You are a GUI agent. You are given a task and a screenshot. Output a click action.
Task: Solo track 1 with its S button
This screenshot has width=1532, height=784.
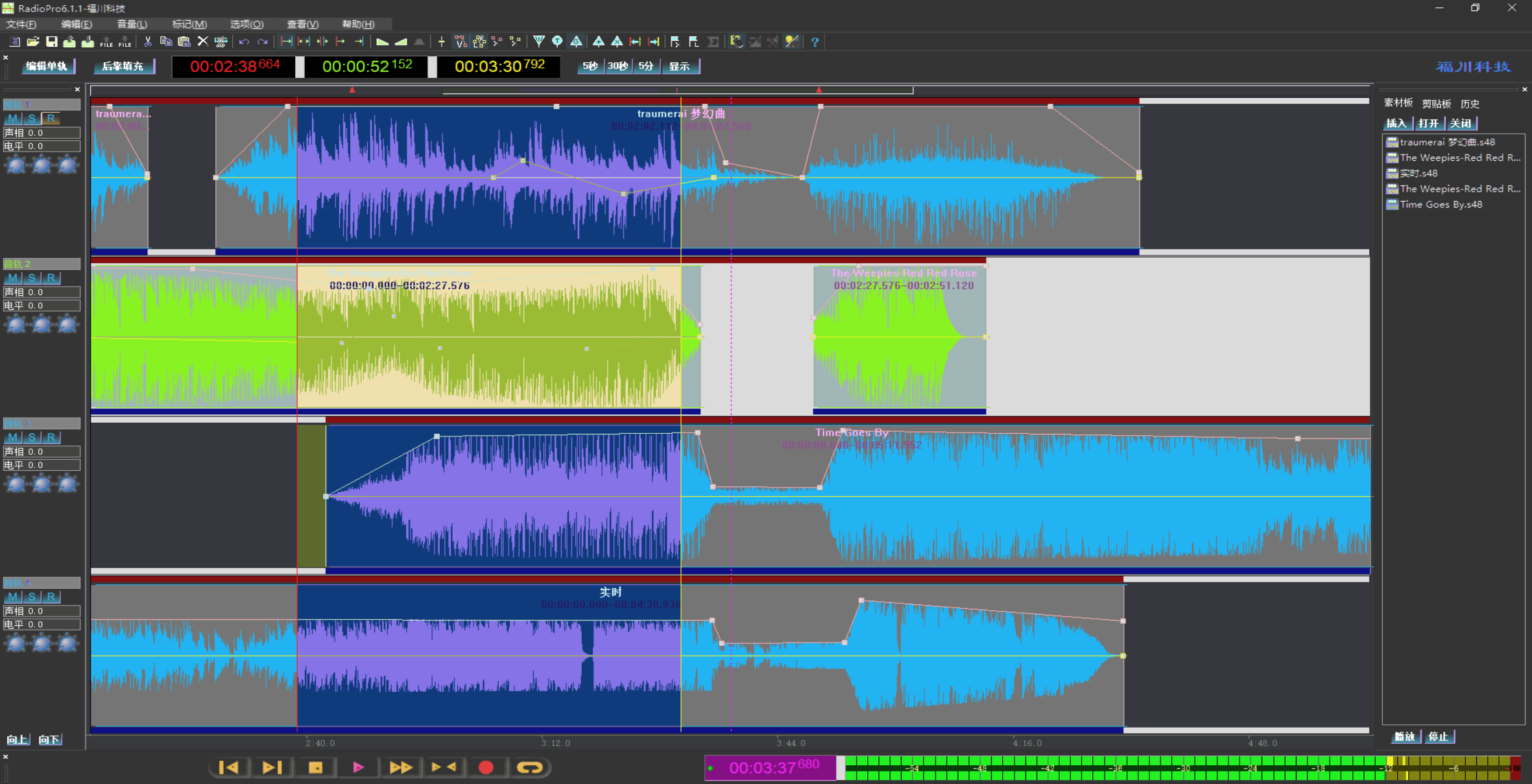32,118
